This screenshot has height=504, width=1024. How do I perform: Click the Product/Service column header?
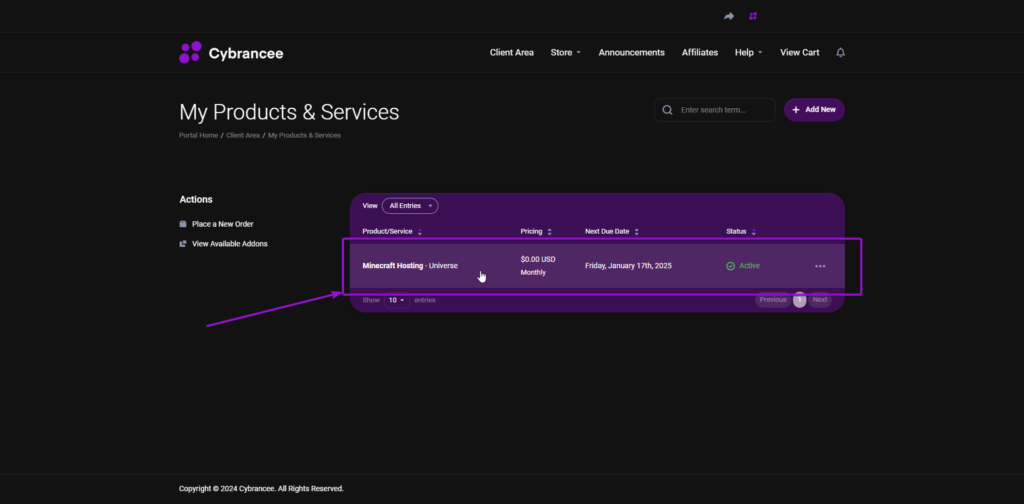click(387, 232)
